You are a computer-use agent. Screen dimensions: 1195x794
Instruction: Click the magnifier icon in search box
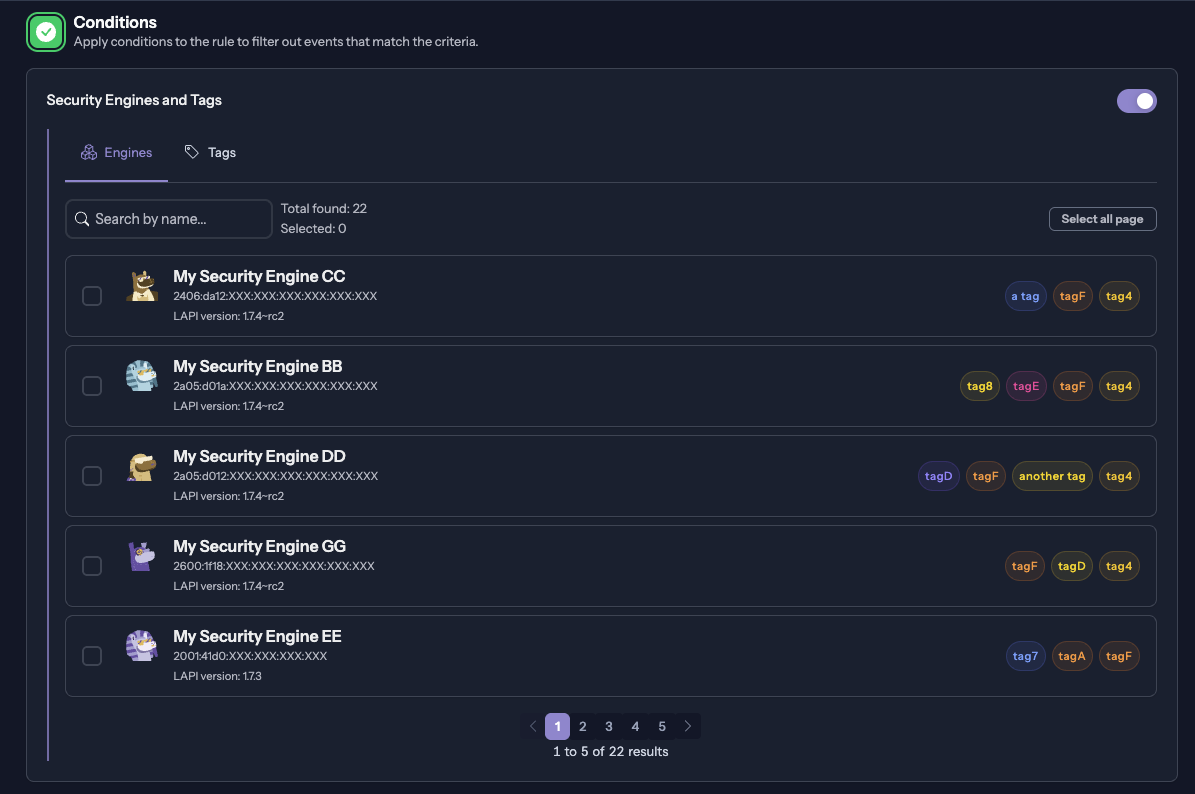[82, 219]
